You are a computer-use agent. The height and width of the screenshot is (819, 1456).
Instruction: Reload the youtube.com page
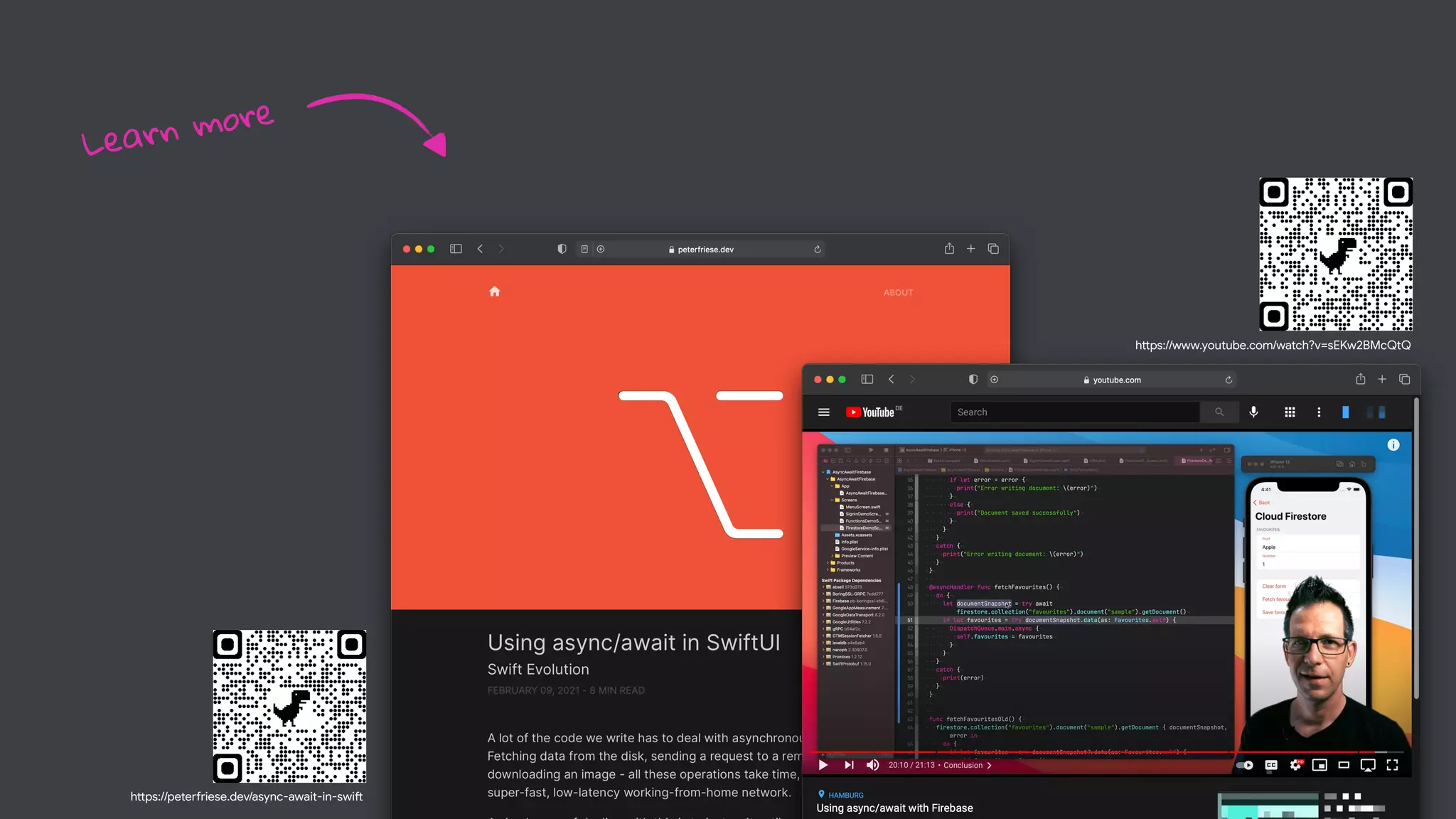click(x=1228, y=380)
